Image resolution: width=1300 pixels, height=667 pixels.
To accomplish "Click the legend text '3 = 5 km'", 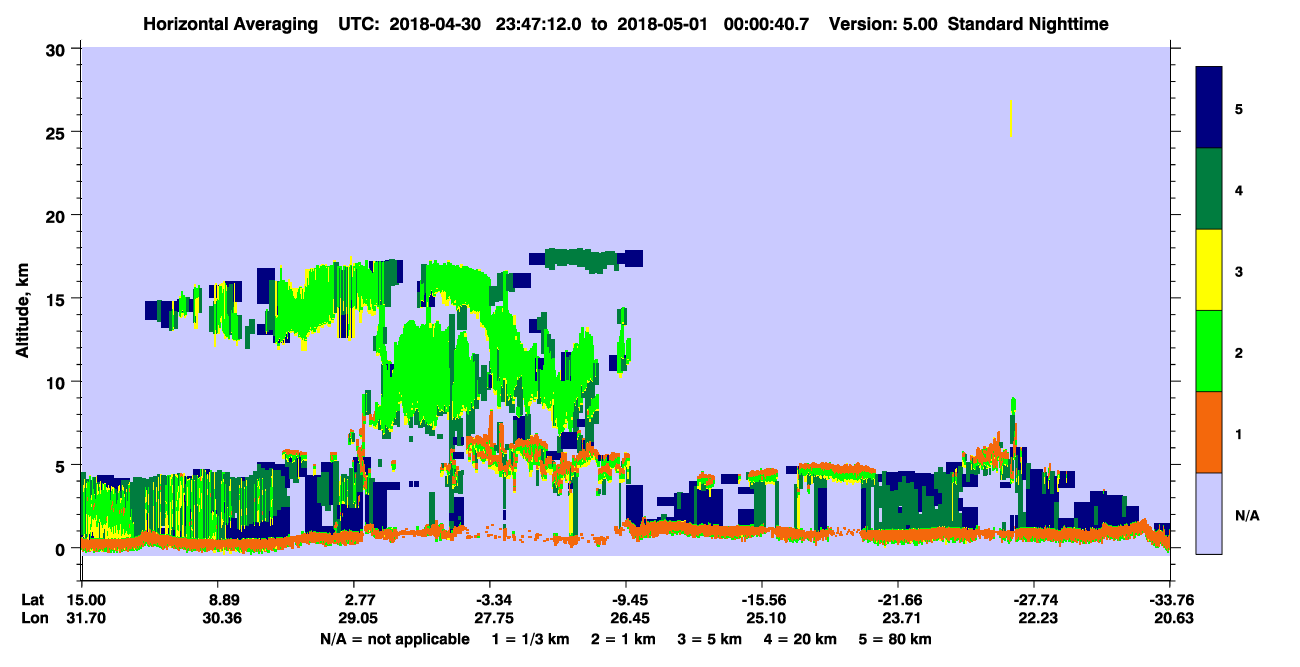I will 712,639.
